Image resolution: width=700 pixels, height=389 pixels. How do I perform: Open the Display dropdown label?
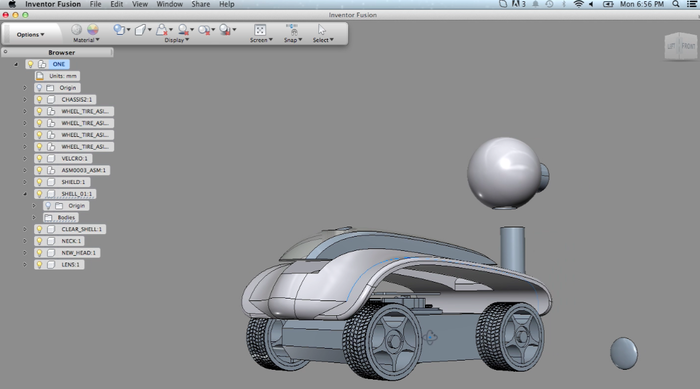pyautogui.click(x=177, y=40)
